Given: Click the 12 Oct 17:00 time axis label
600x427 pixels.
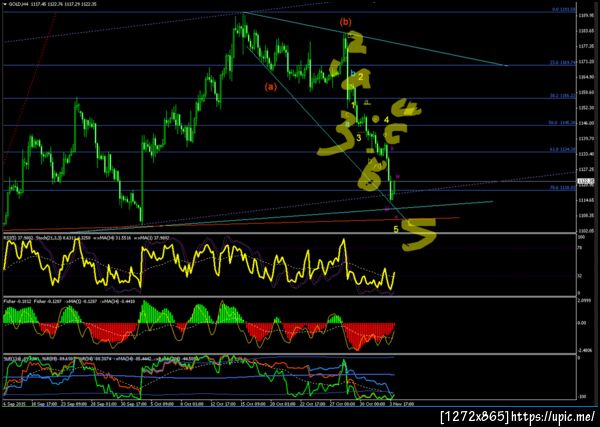Looking at the screenshot, I should coord(222,404).
